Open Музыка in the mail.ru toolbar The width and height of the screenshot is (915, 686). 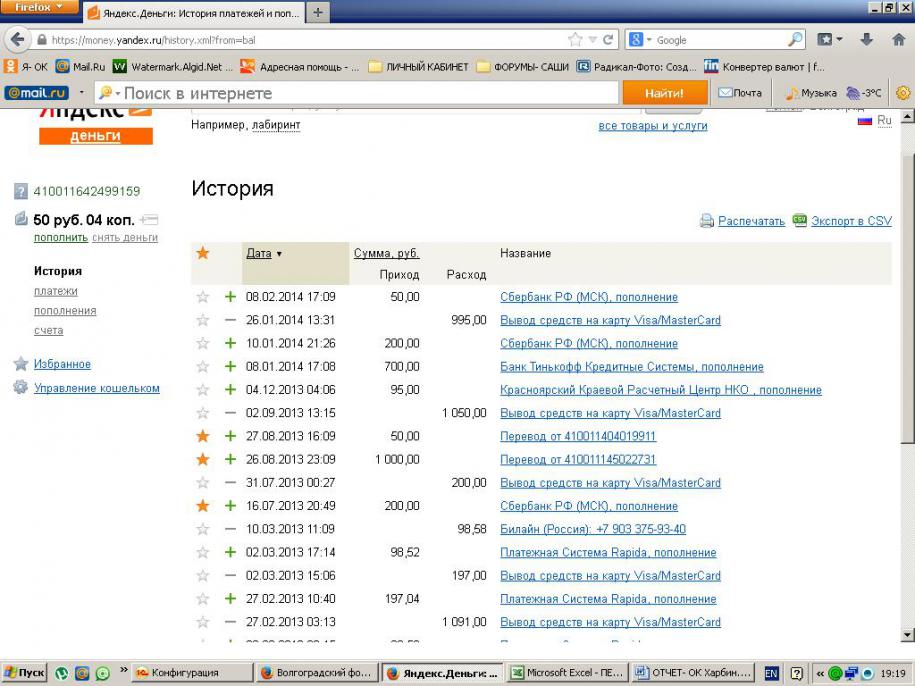point(811,93)
